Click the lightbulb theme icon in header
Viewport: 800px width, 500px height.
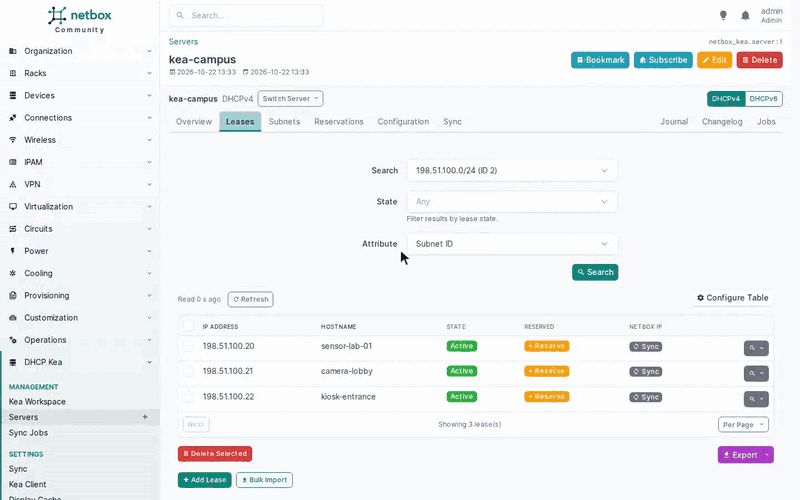[723, 15]
